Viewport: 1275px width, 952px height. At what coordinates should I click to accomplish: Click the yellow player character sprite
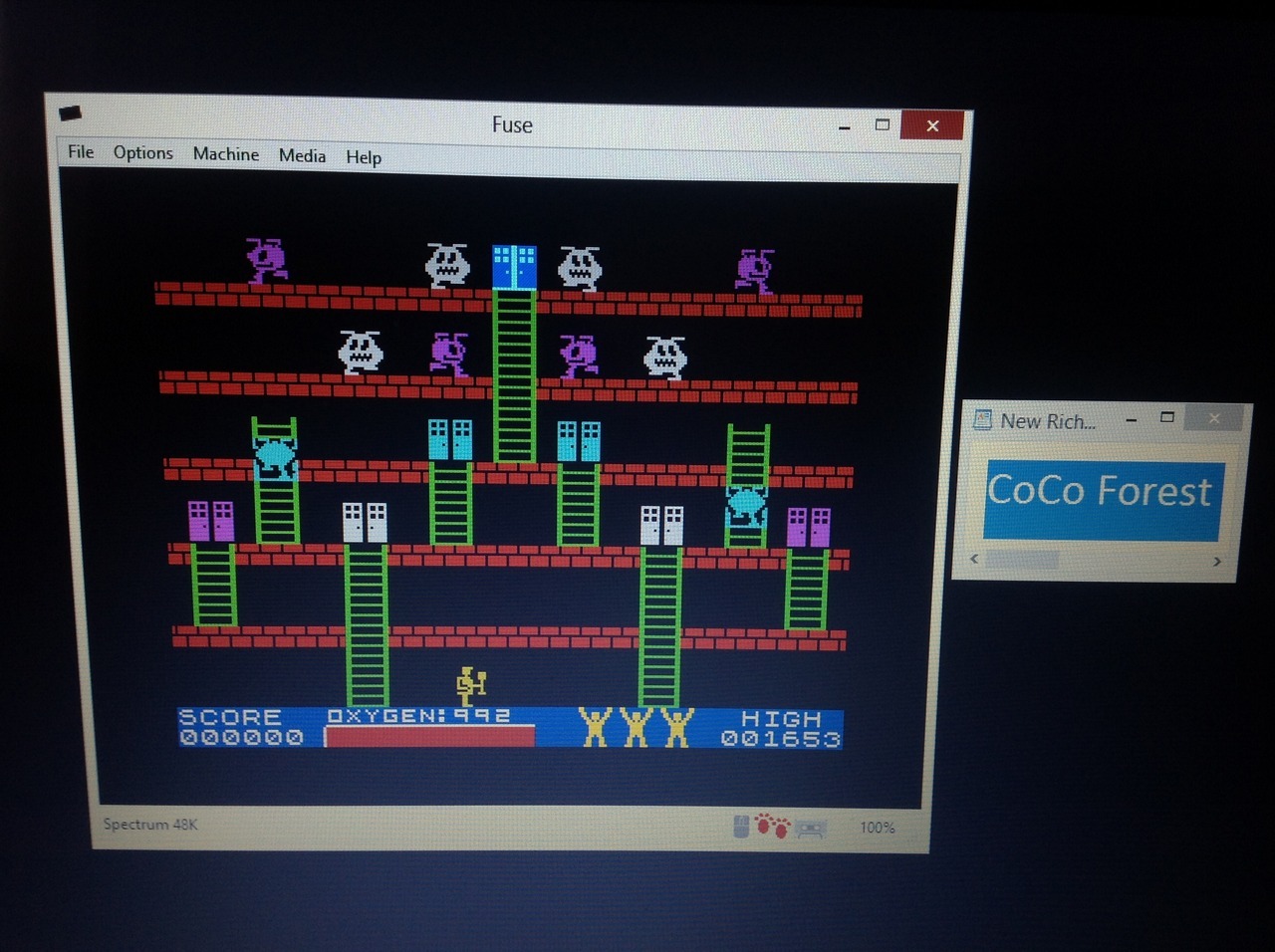pos(470,684)
